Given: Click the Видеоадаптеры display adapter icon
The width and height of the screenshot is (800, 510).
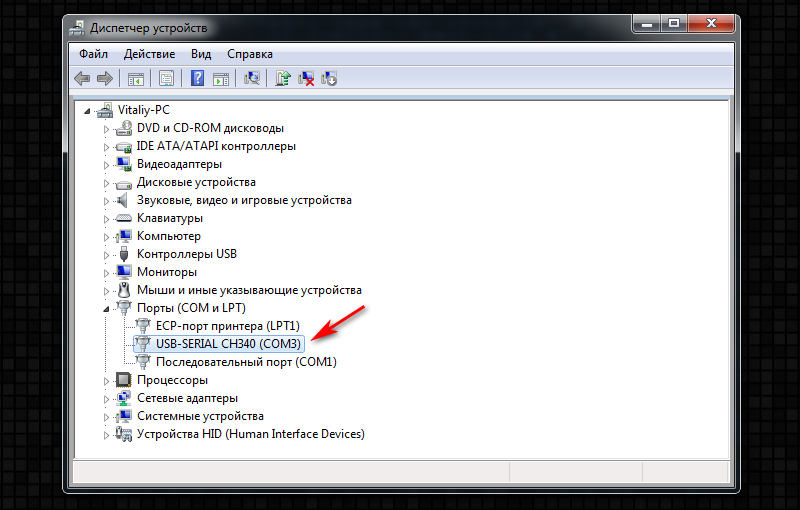Looking at the screenshot, I should click(123, 164).
